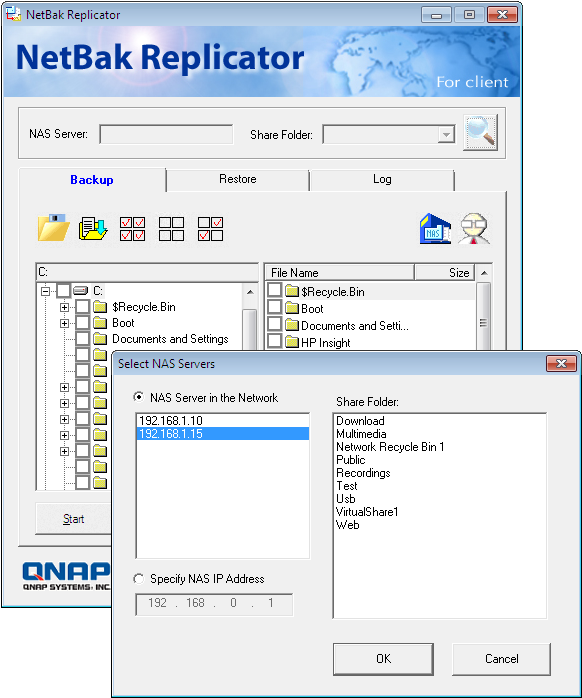Click the C: drive icon in tree
The image size is (582, 698).
pos(80,291)
